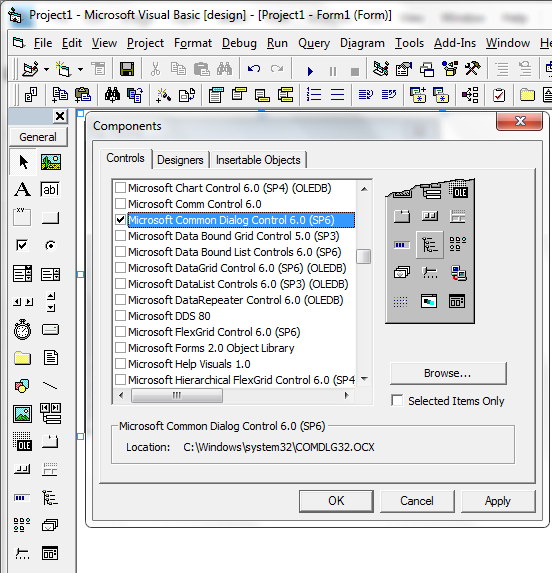Click the OK button
This screenshot has height=573, width=552.
(x=336, y=501)
